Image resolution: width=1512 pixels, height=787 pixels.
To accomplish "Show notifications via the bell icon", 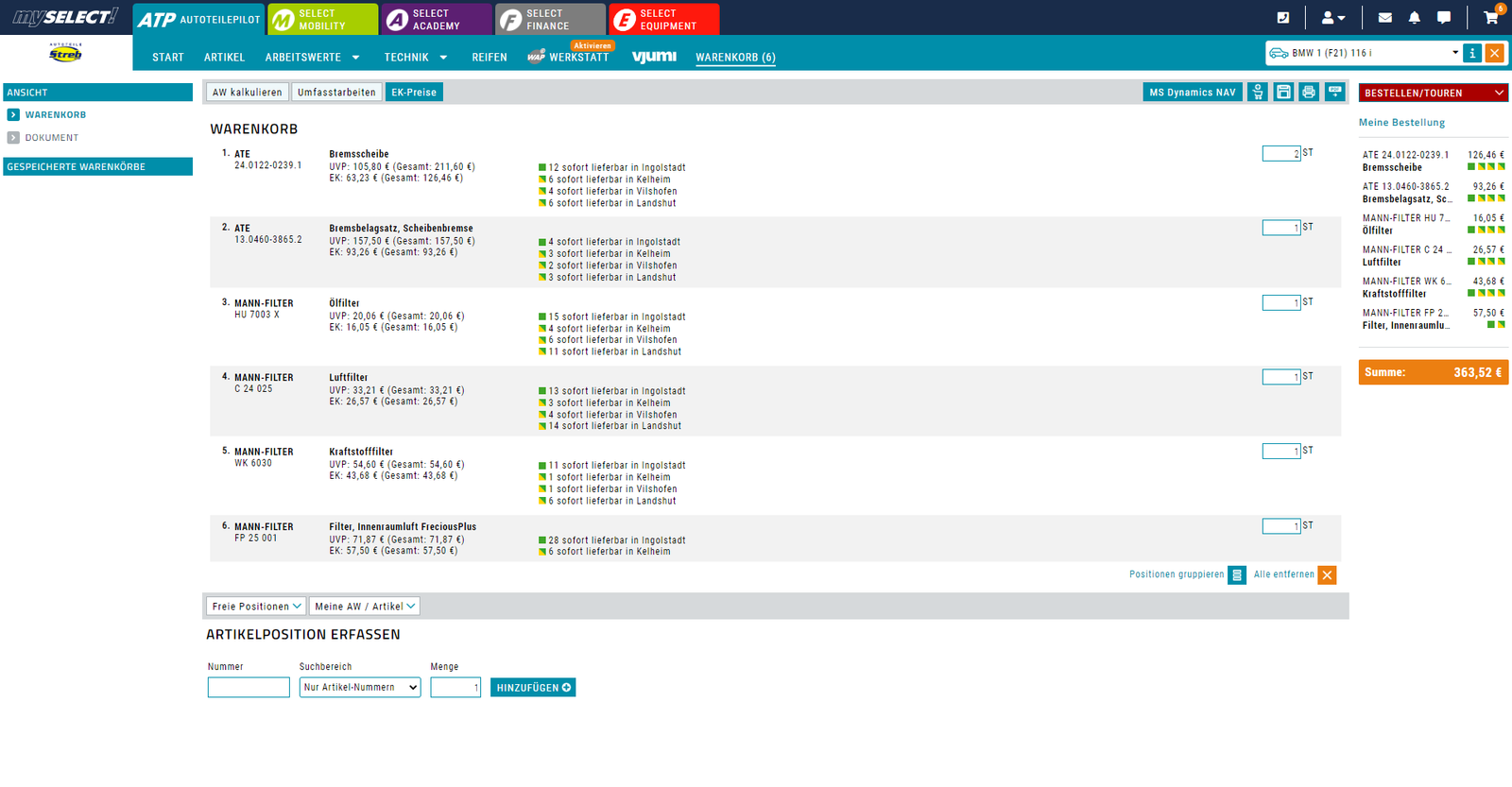I will 1414,17.
